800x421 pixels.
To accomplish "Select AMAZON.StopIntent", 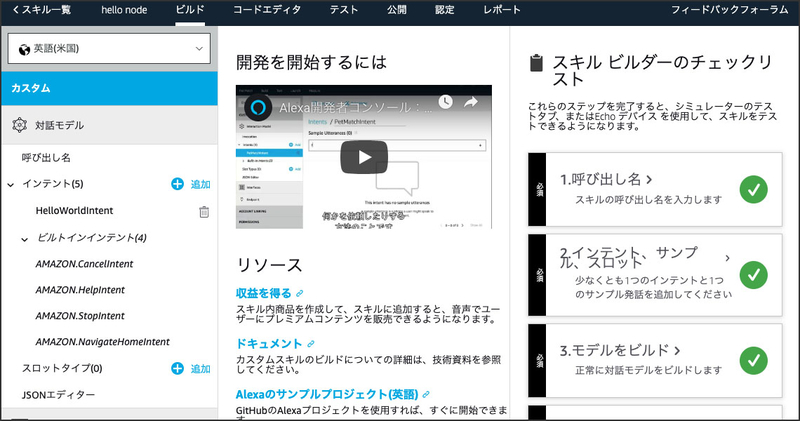I will pos(80,316).
